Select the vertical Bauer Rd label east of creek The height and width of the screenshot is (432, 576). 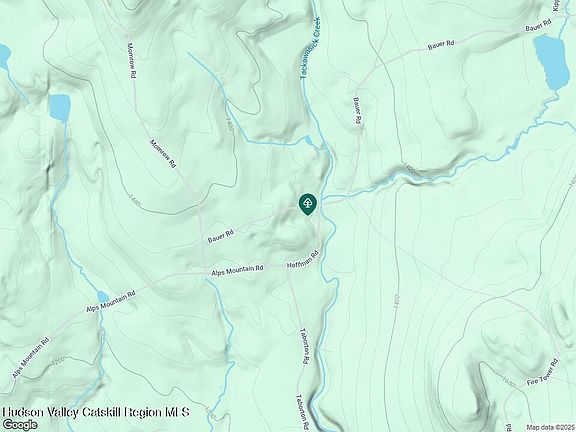(358, 110)
